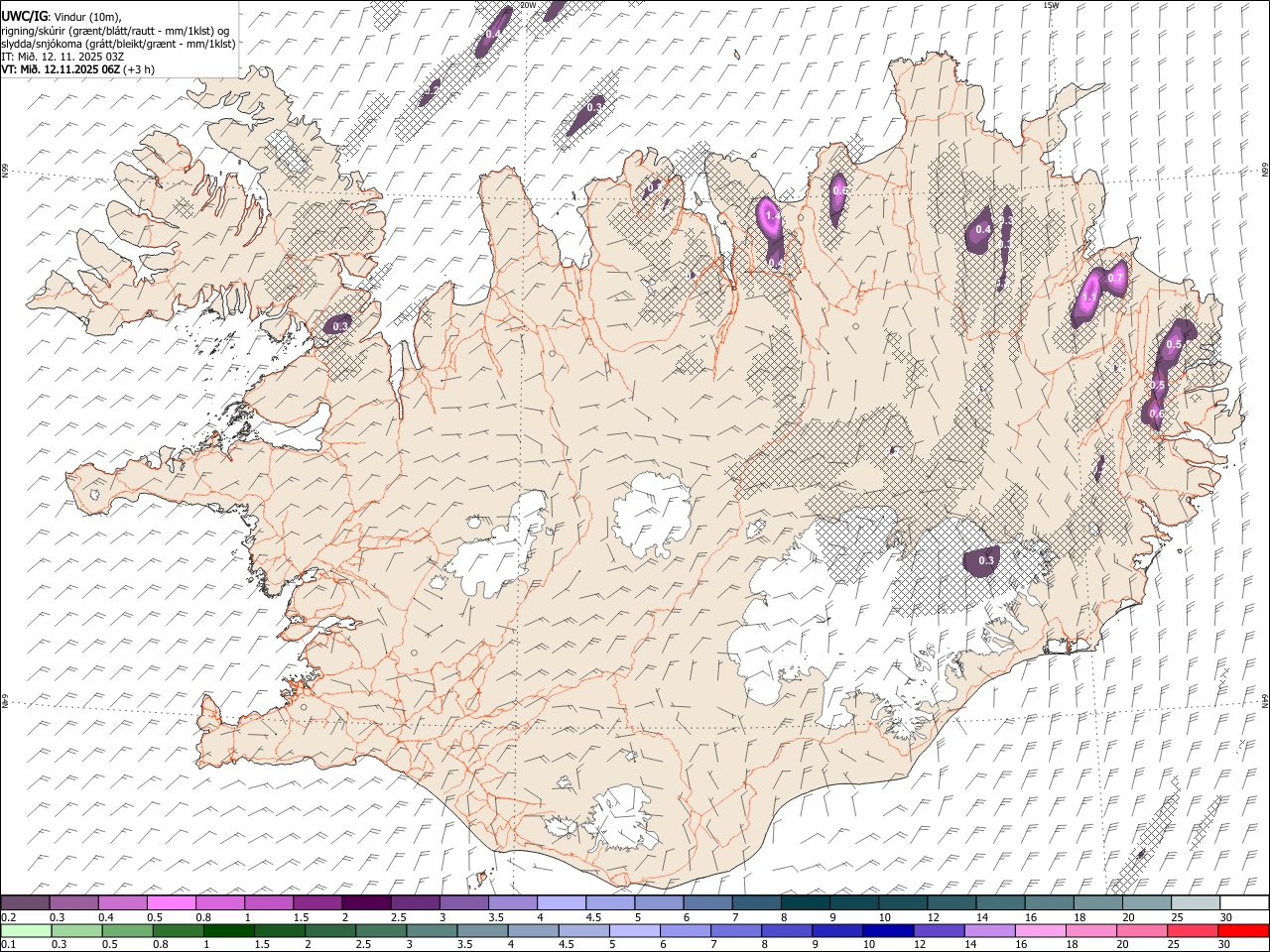Image resolution: width=1270 pixels, height=952 pixels.
Task: Click the 'VT: Mið. 12.11.2025 06Z (+3 h)' line
Action: click(78, 69)
